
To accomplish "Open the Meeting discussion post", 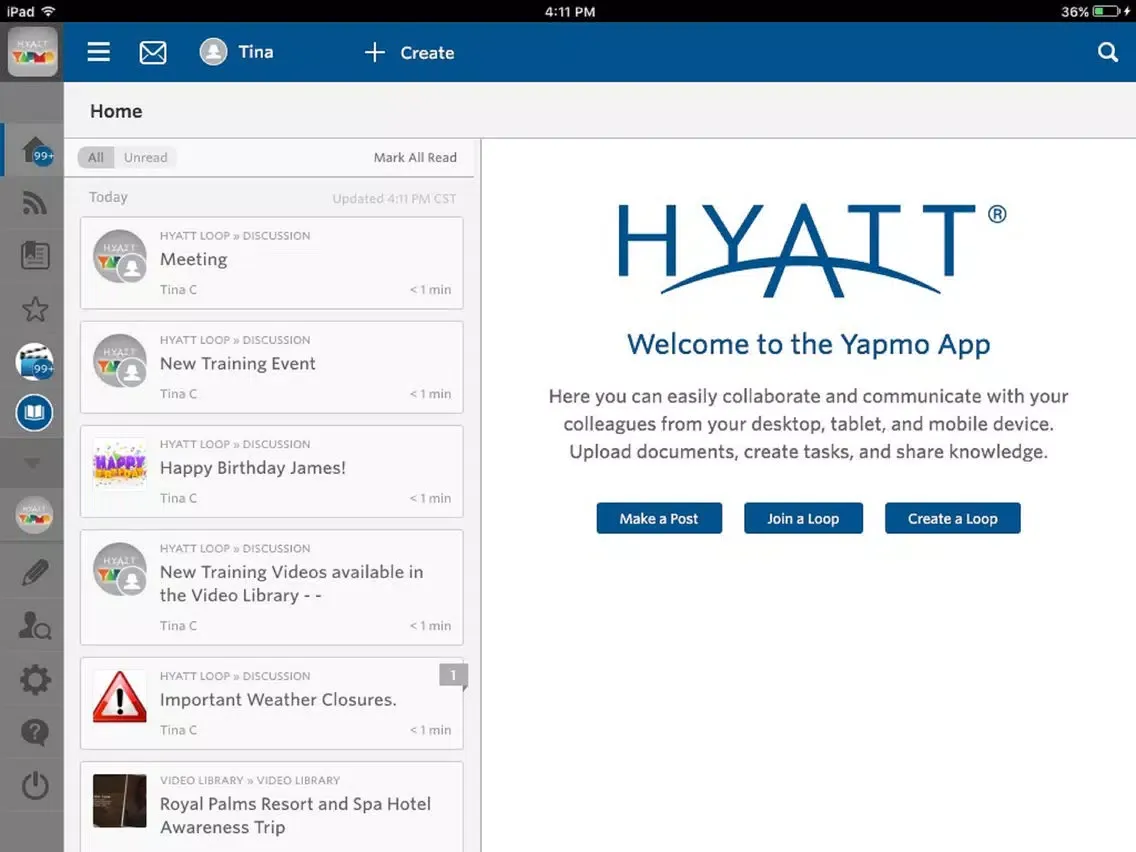I will tap(272, 263).
